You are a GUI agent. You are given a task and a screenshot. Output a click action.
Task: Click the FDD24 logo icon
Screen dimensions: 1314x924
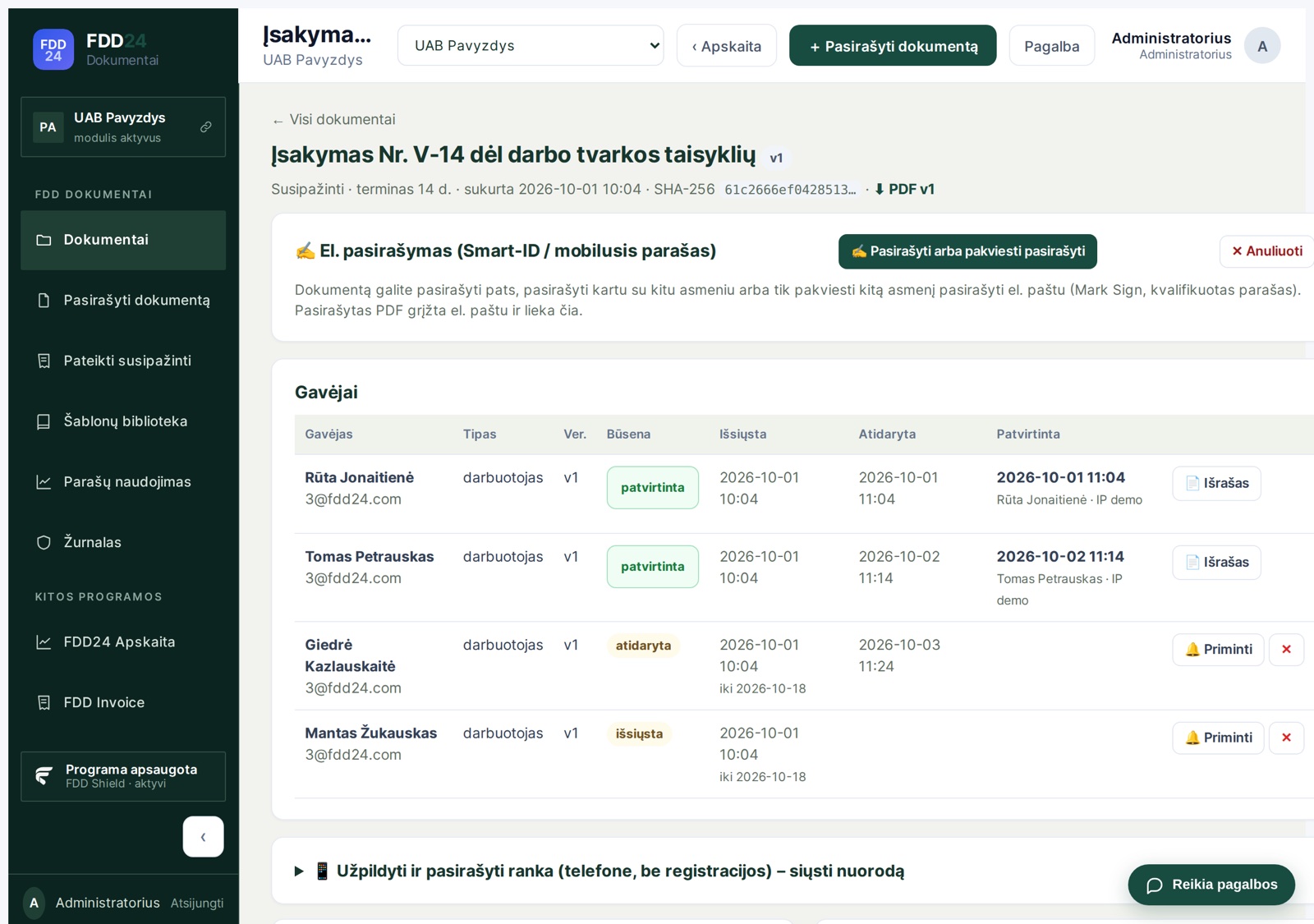[x=53, y=49]
